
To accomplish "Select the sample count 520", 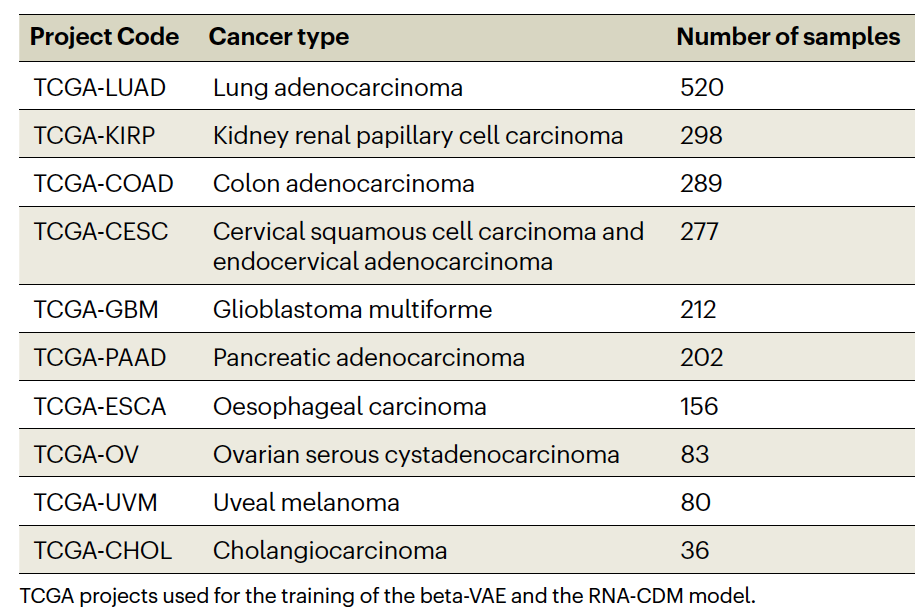I will pyautogui.click(x=702, y=88).
